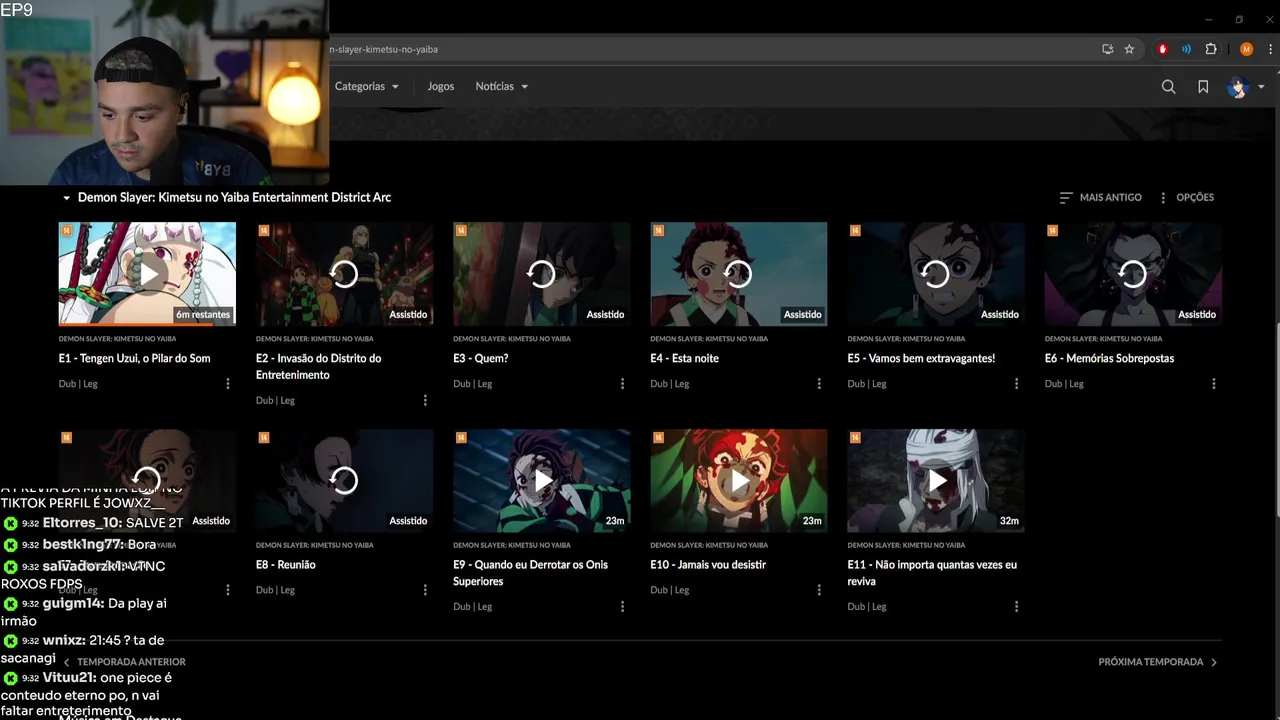Open E3 Quem? more options dots

click(x=622, y=384)
